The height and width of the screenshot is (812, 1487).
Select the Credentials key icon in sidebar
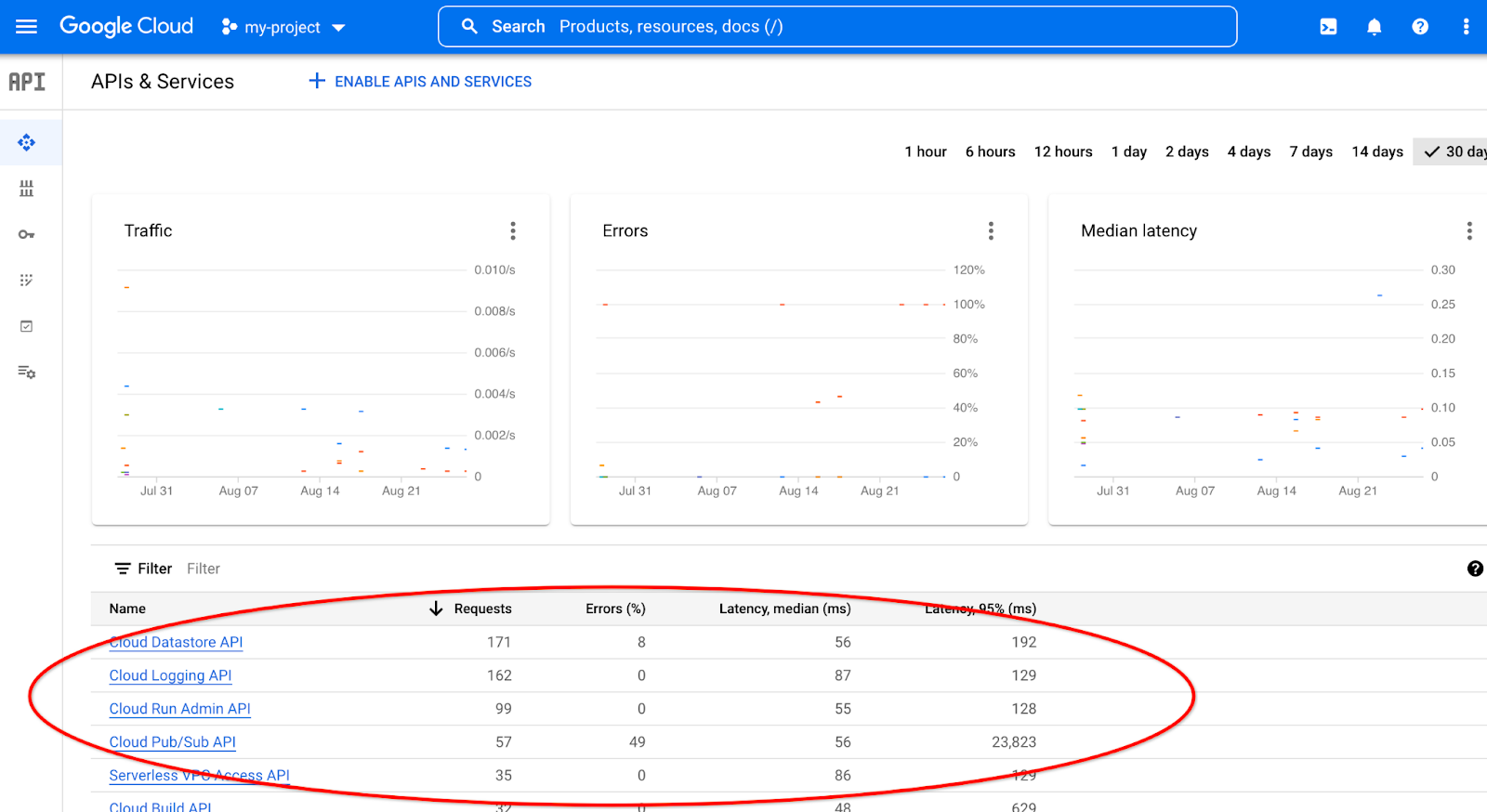[x=26, y=234]
